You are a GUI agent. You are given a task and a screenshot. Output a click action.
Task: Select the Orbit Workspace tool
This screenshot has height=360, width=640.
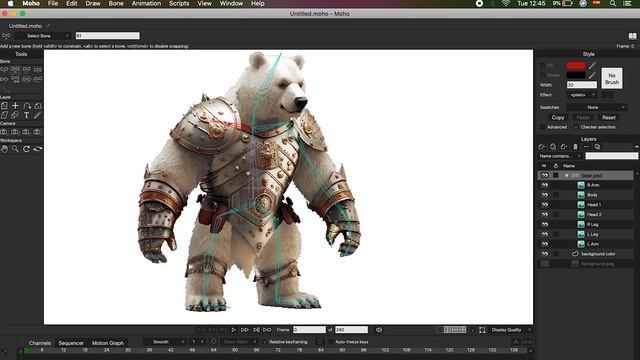(38, 149)
